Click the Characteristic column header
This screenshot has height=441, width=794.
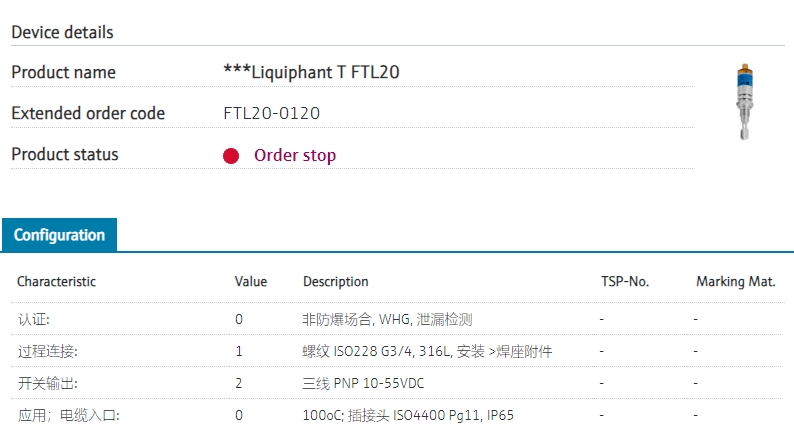pyautogui.click(x=56, y=282)
